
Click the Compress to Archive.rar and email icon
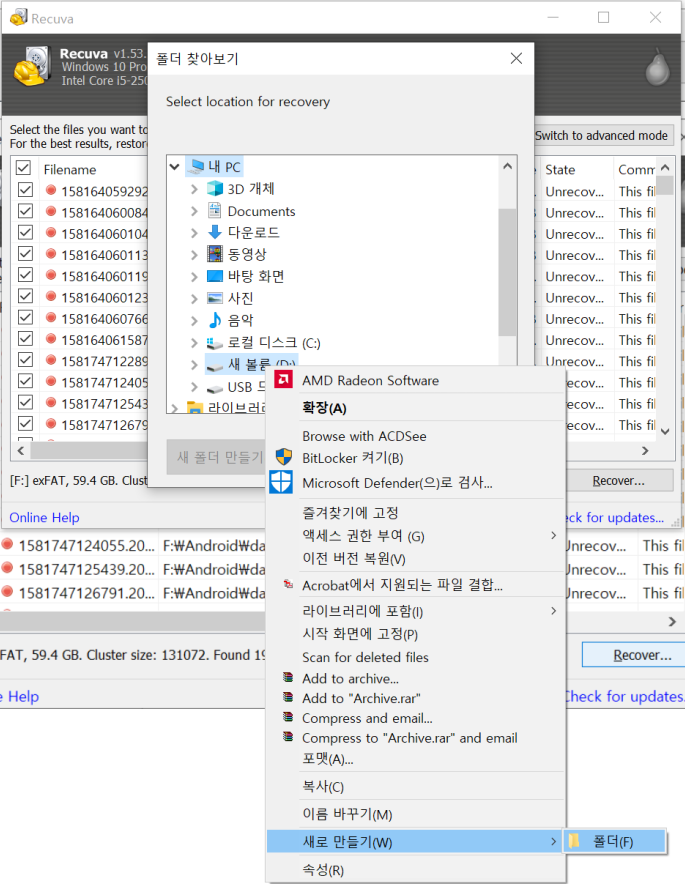(x=288, y=737)
